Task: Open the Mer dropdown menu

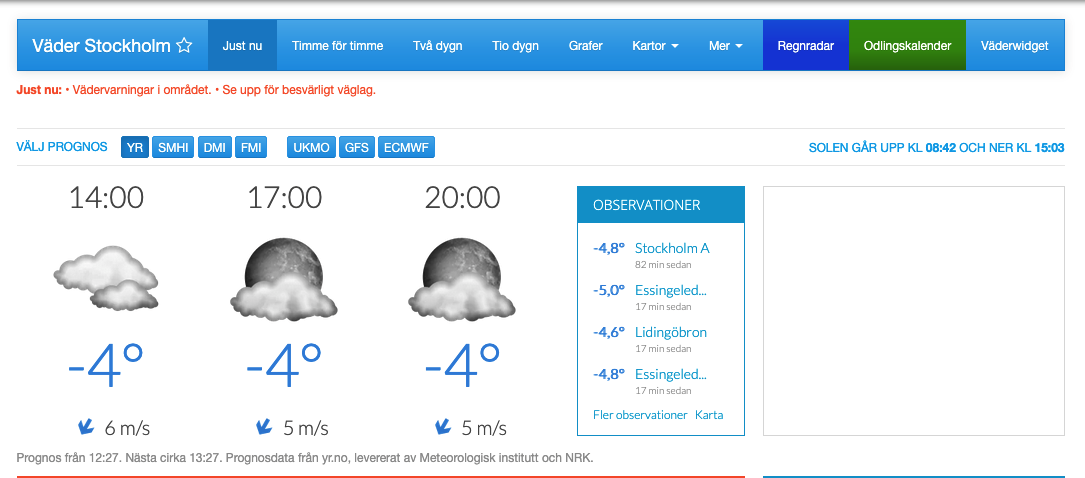Action: coord(725,46)
